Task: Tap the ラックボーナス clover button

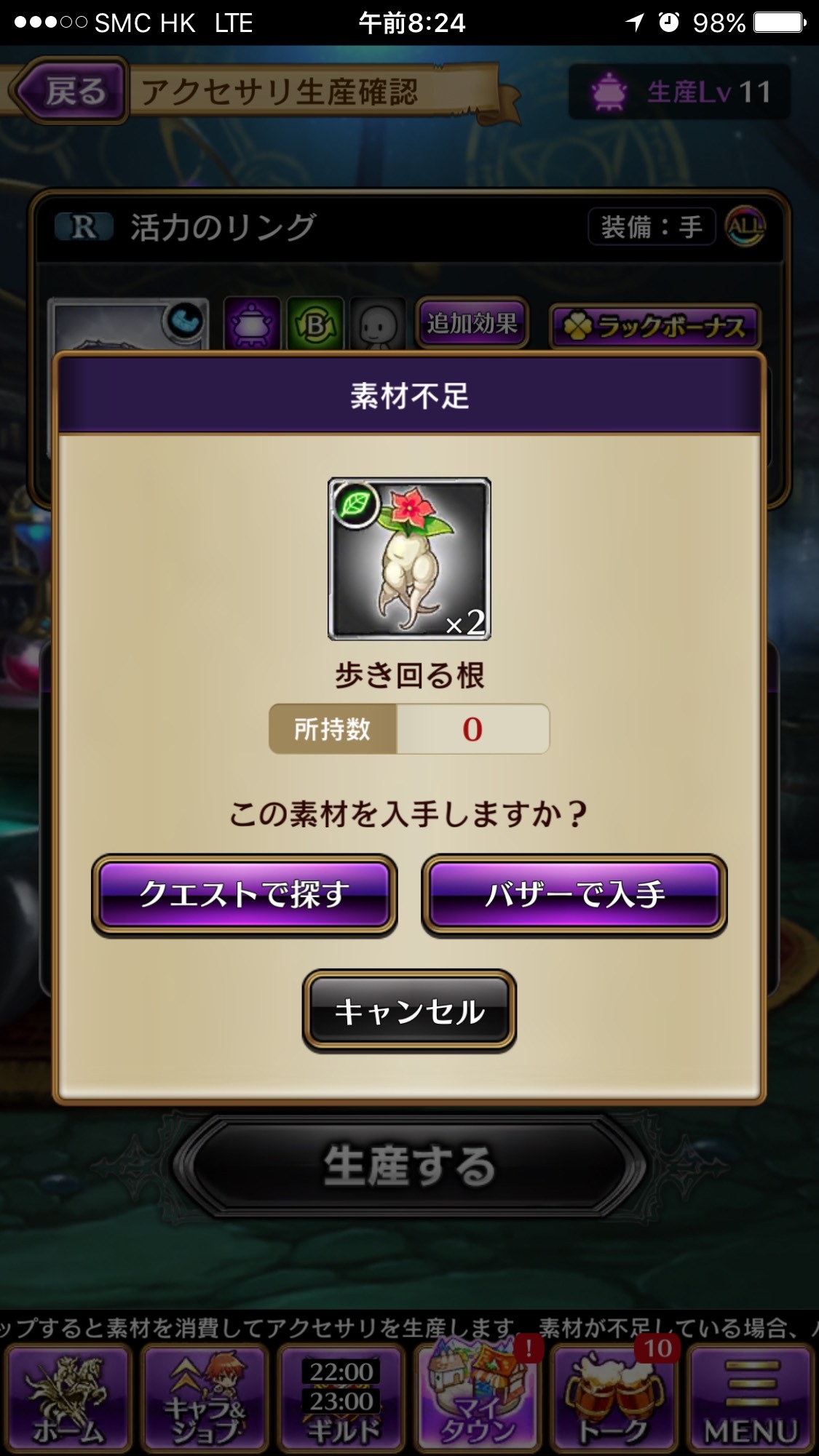Action: (655, 325)
